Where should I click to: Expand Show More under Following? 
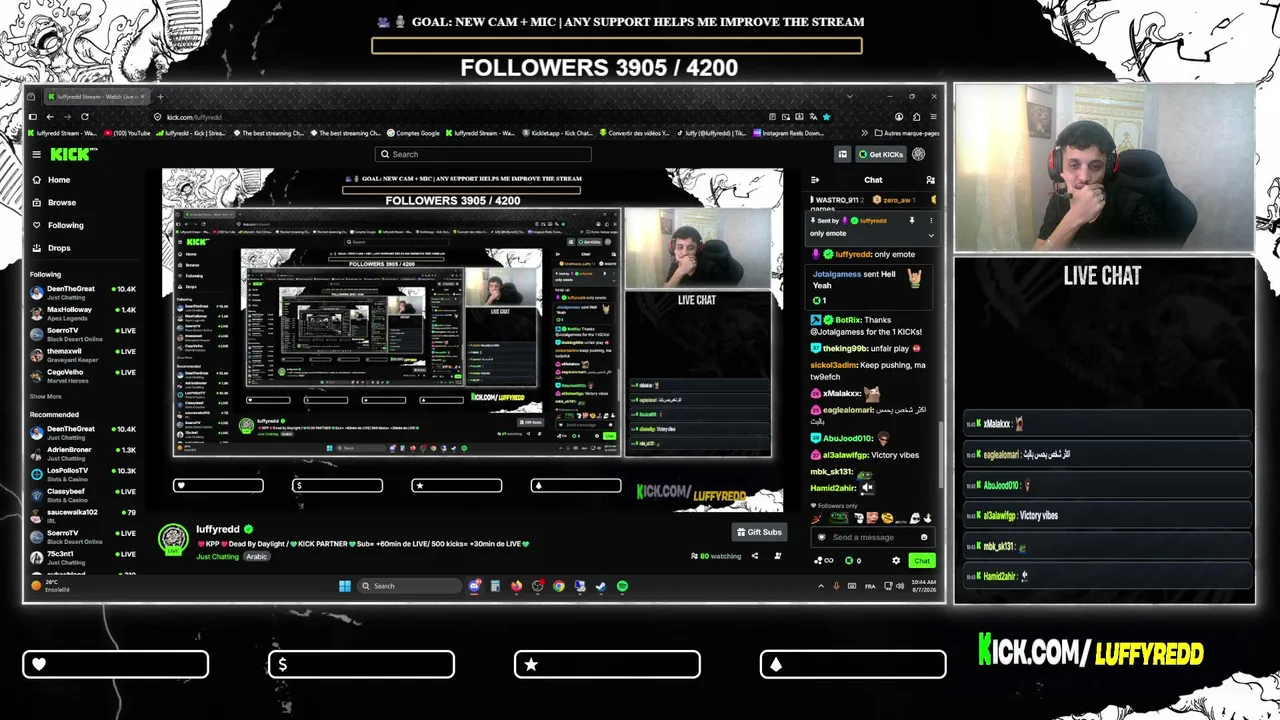point(45,397)
